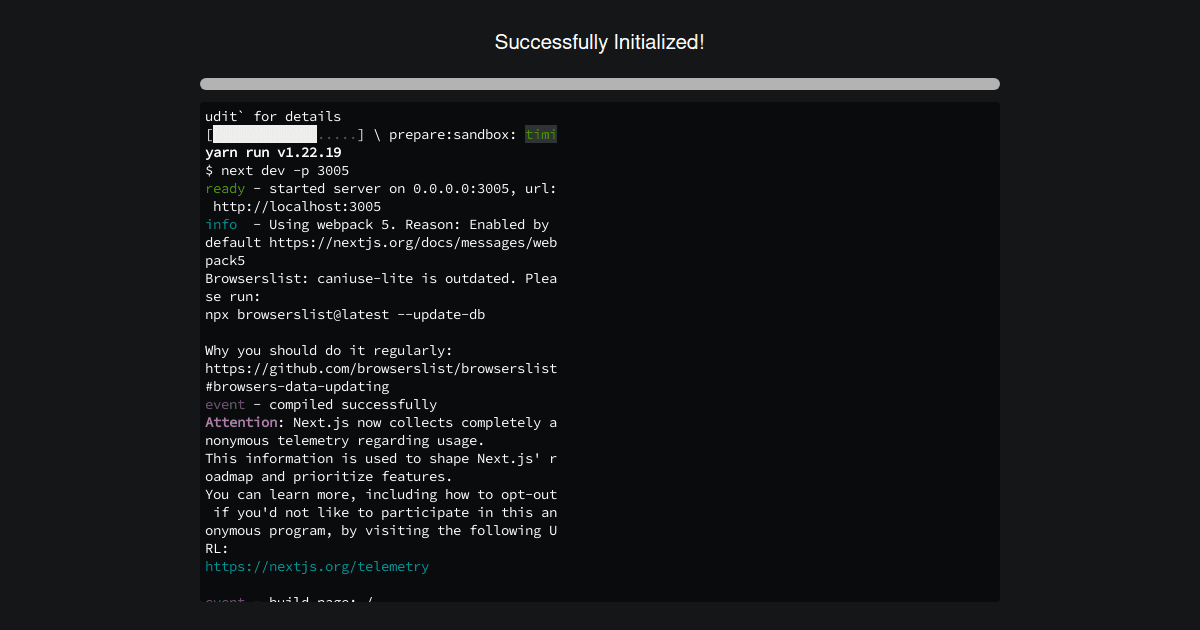
Task: Click the green "ready" status label
Action: click(x=224, y=189)
